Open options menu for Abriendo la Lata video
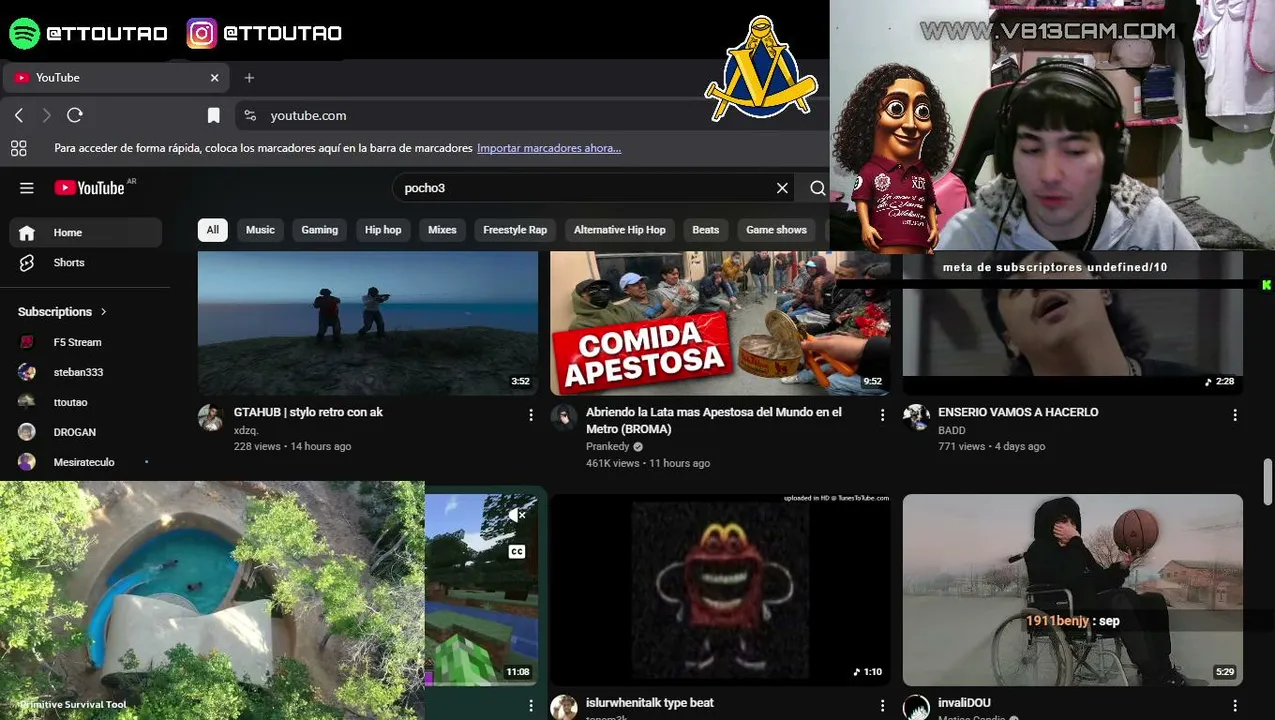 coord(882,414)
